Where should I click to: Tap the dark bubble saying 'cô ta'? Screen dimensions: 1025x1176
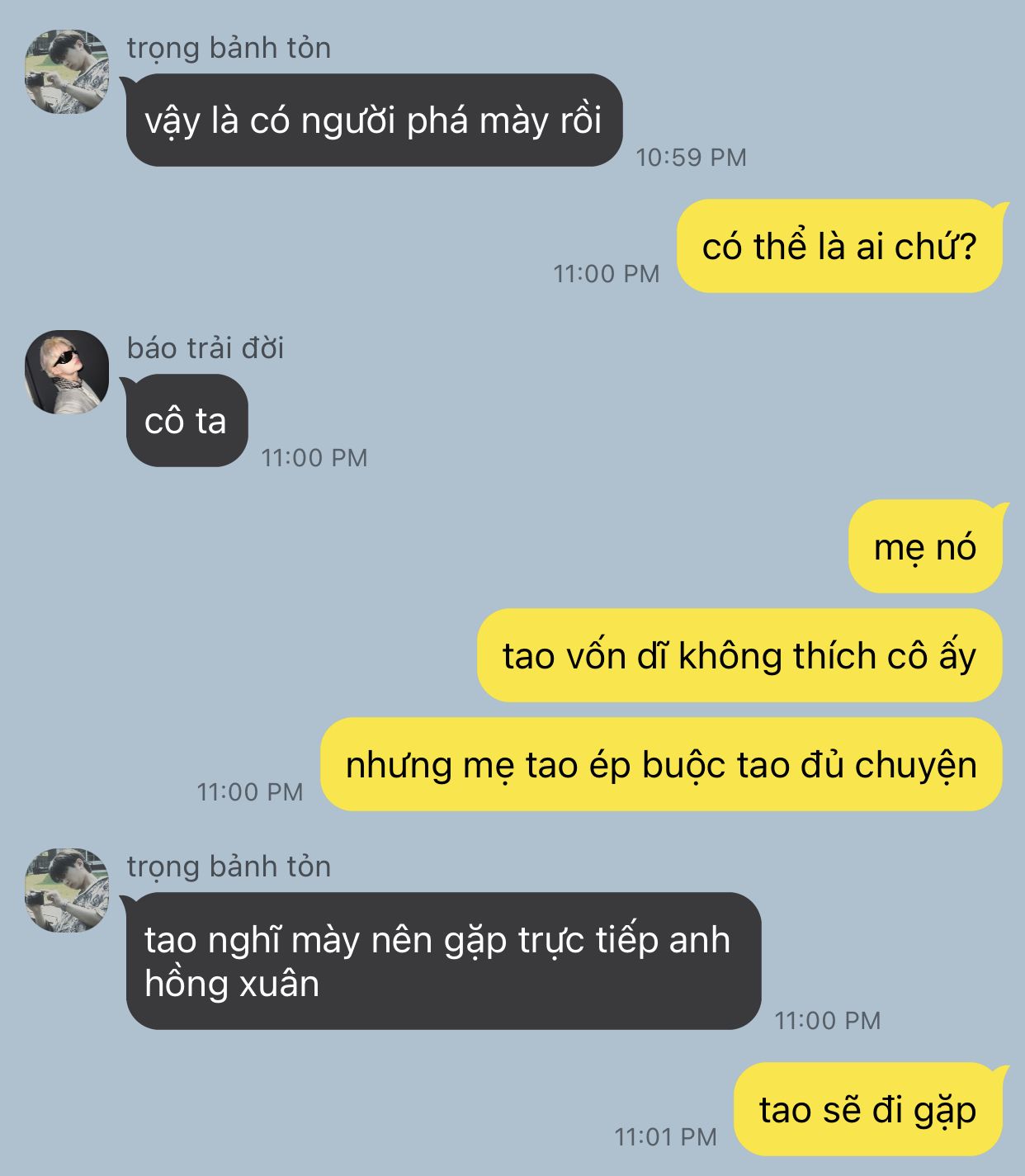pyautogui.click(x=187, y=421)
